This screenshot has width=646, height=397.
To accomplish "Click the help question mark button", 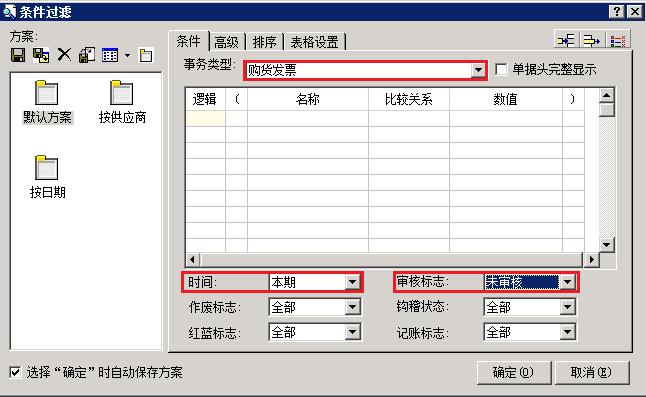I will click(617, 12).
